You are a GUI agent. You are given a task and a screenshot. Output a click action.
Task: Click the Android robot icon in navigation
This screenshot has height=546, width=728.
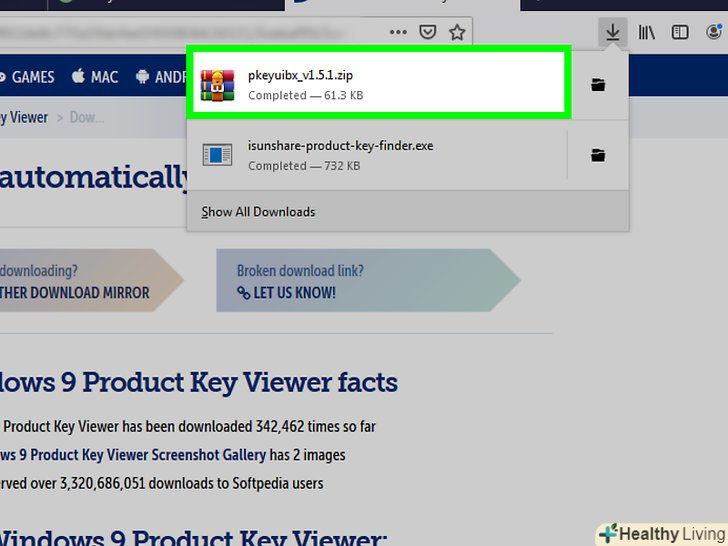pyautogui.click(x=143, y=77)
